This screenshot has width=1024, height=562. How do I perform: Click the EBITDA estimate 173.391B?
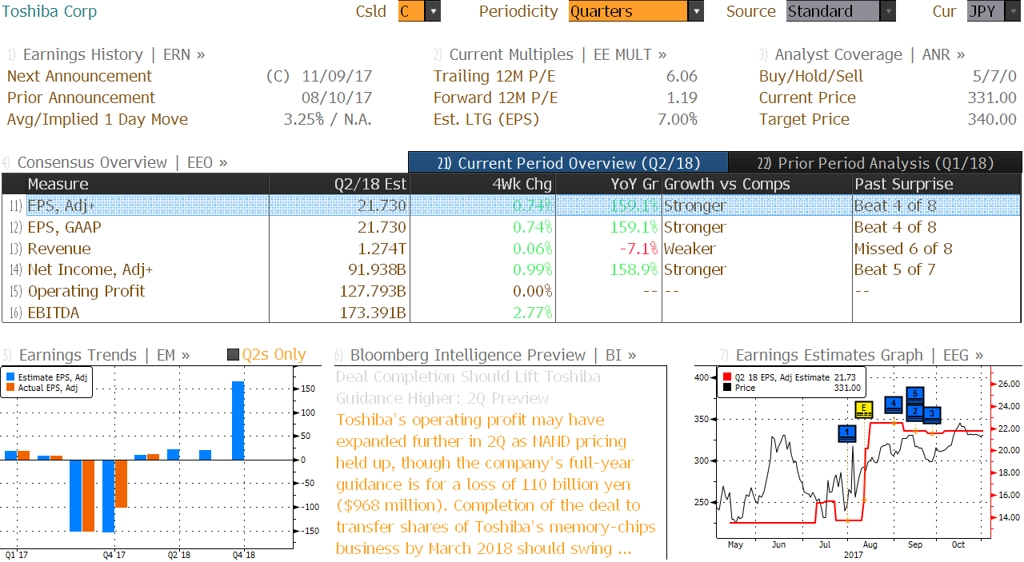[x=373, y=313]
